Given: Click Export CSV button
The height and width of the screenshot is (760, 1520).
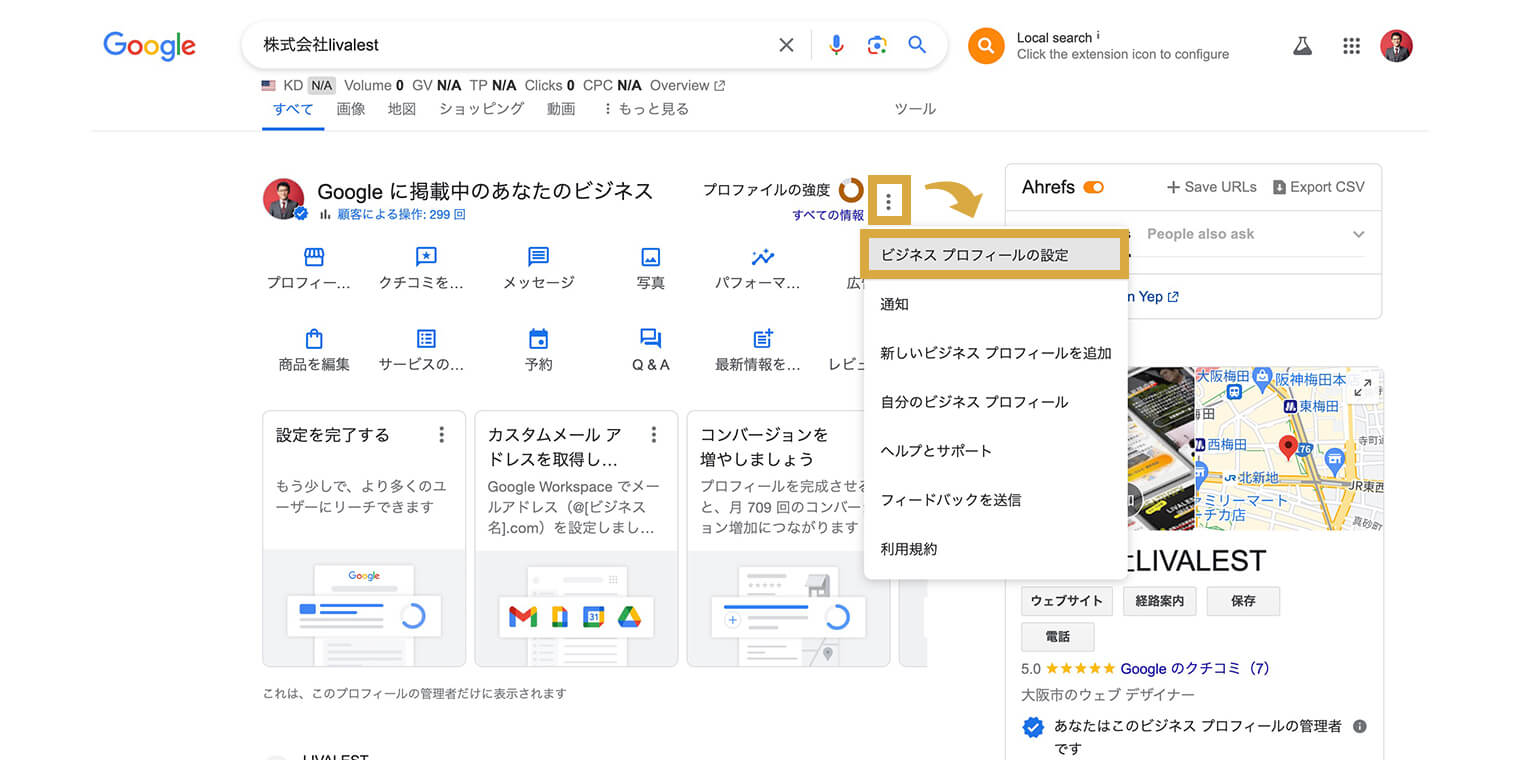Looking at the screenshot, I should [1318, 187].
